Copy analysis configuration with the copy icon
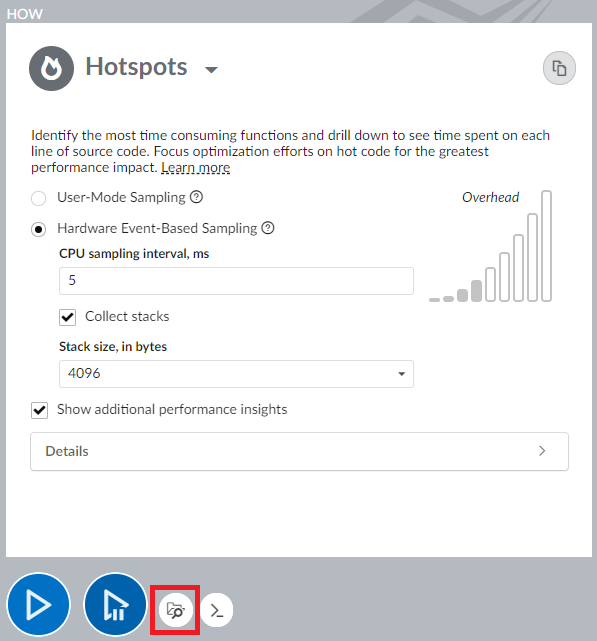This screenshot has height=641, width=597. pyautogui.click(x=559, y=68)
